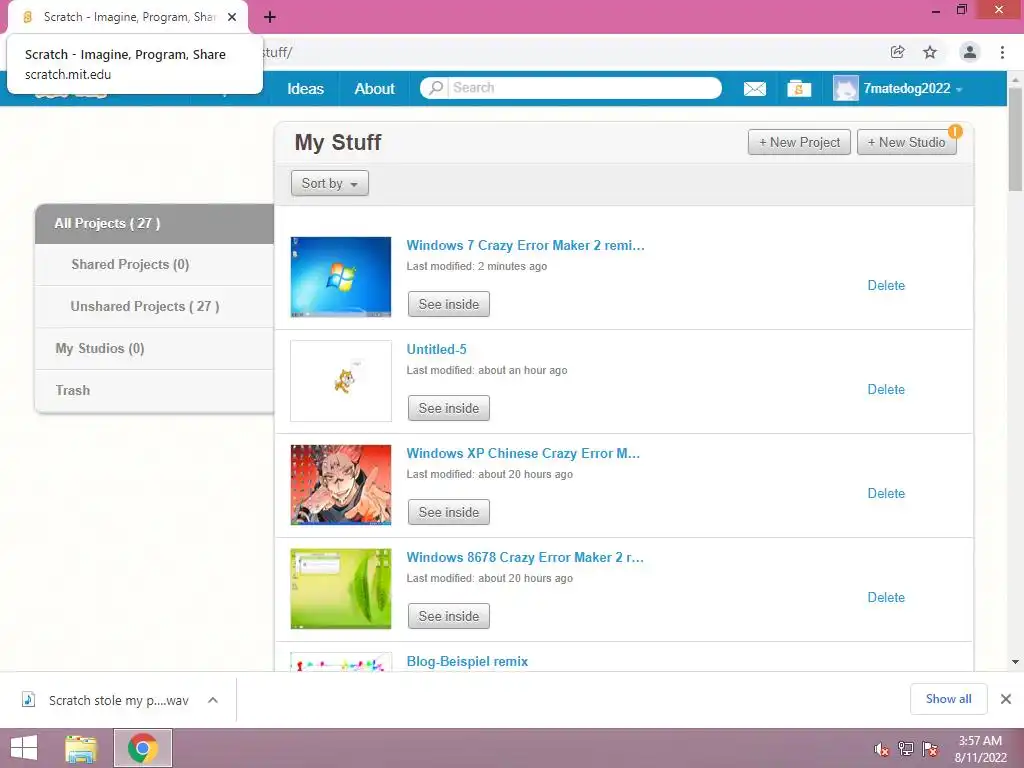Open the Blog-Beispiel remix link
This screenshot has height=768, width=1024.
[x=467, y=661]
